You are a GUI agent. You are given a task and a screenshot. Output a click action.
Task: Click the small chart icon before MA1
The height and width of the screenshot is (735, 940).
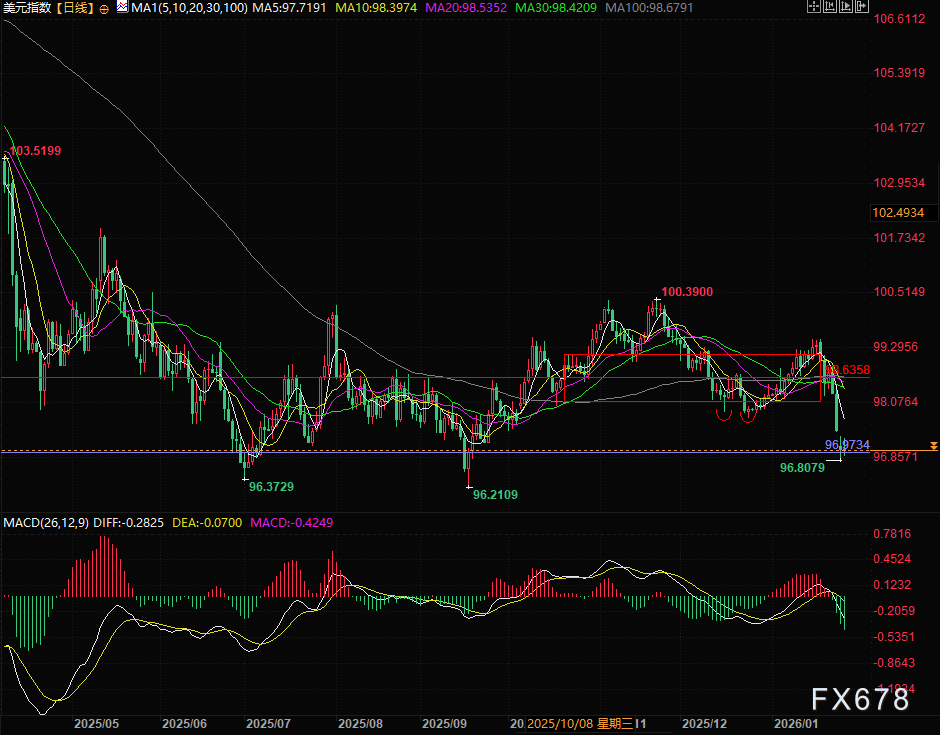(x=122, y=7)
